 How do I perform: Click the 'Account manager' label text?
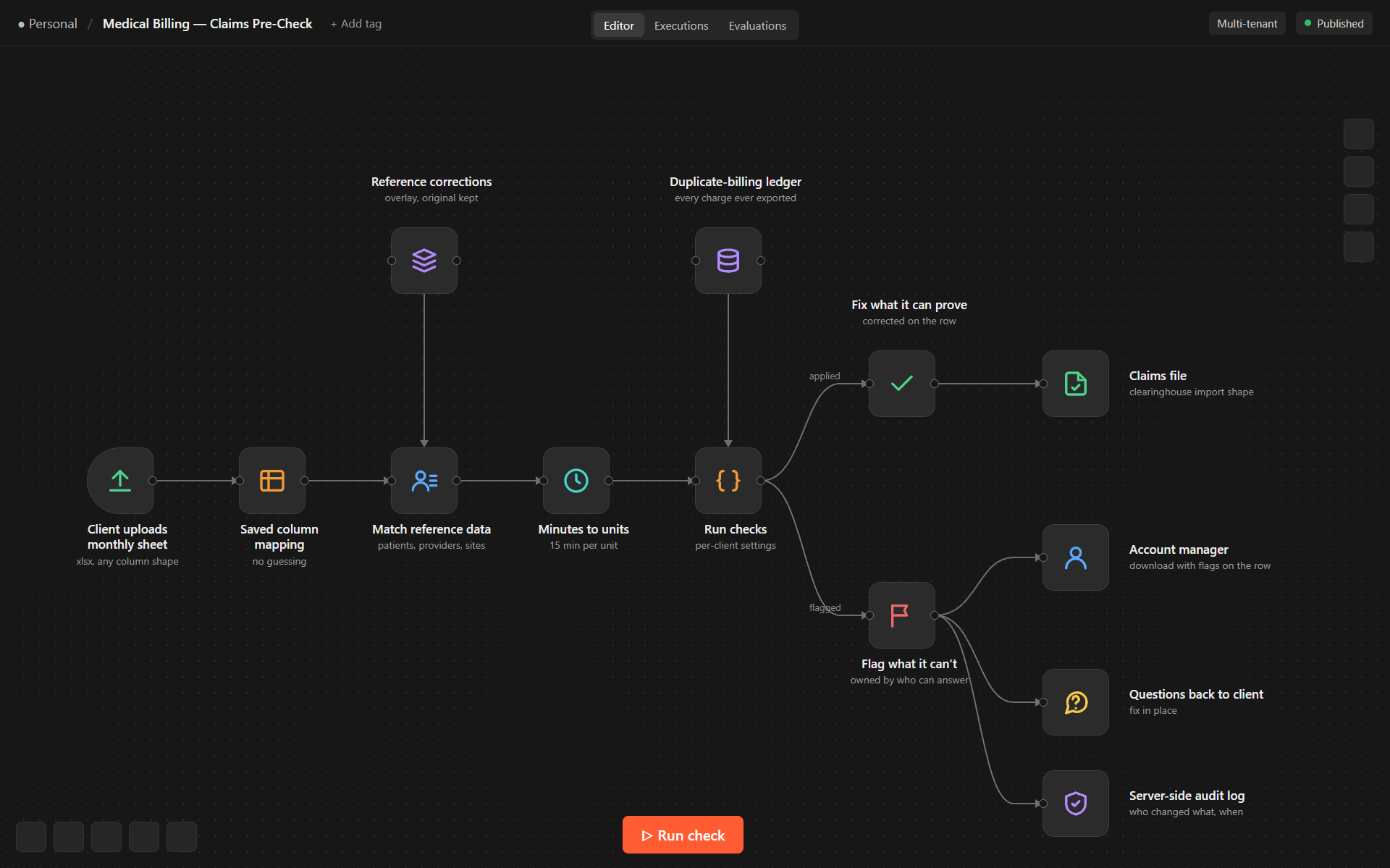tap(1179, 549)
